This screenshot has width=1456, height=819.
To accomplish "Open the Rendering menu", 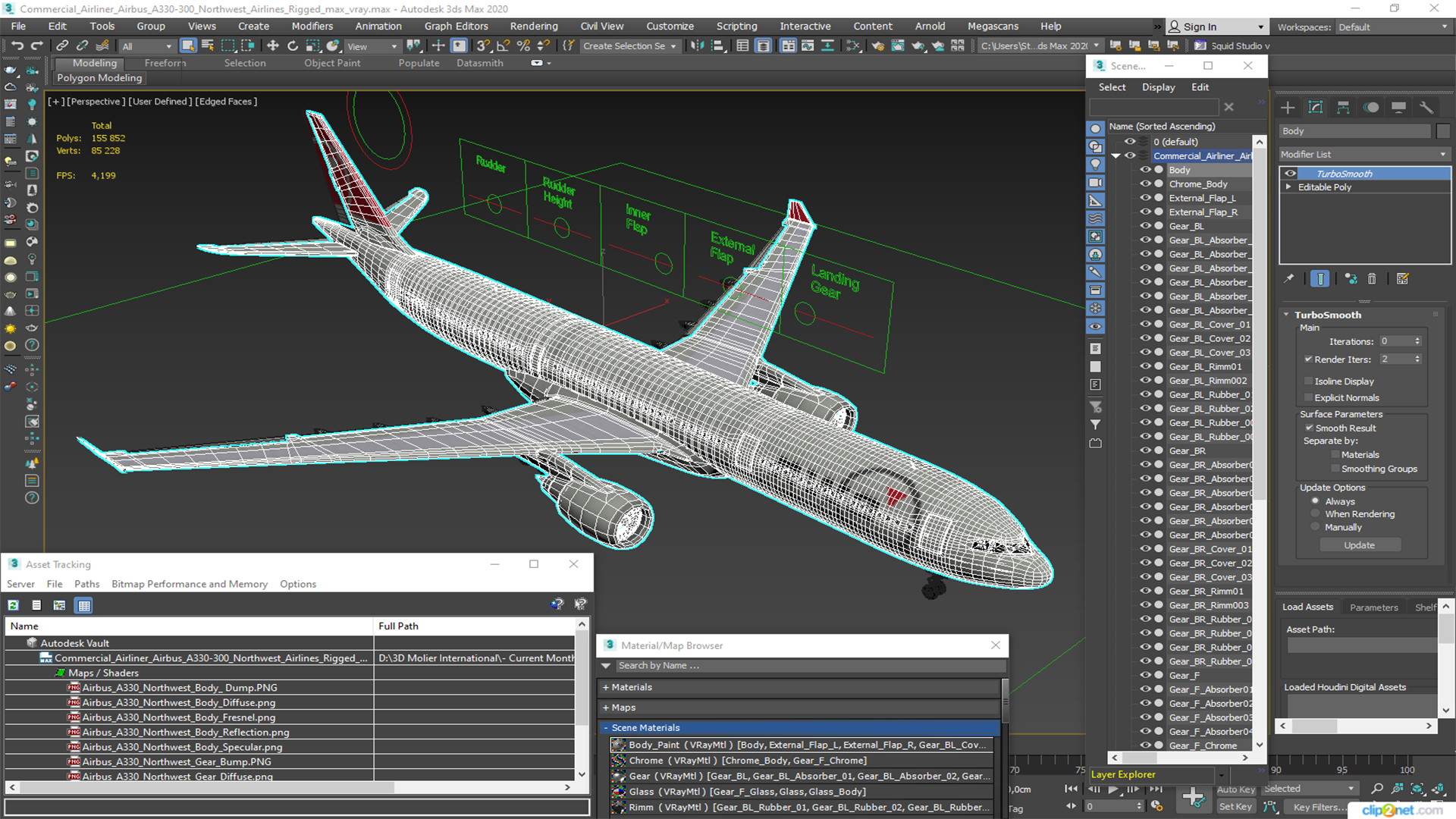I will [x=534, y=26].
